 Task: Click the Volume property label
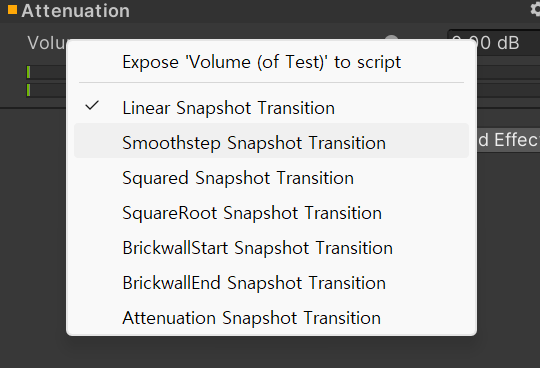[46, 43]
